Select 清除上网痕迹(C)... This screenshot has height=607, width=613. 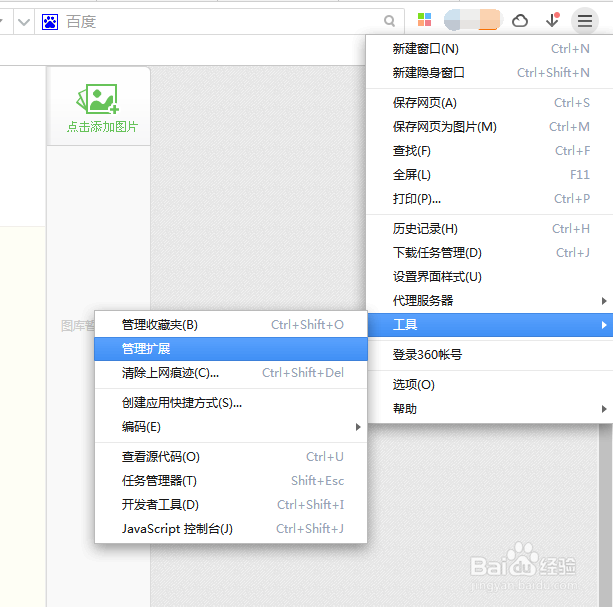point(231,373)
